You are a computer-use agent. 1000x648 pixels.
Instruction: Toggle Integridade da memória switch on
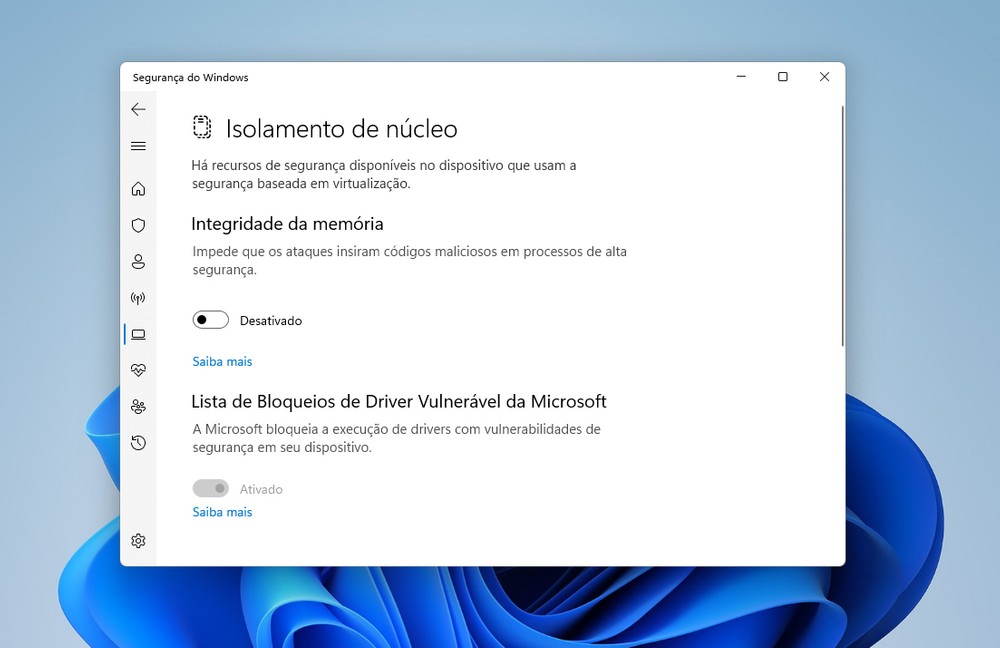click(210, 320)
